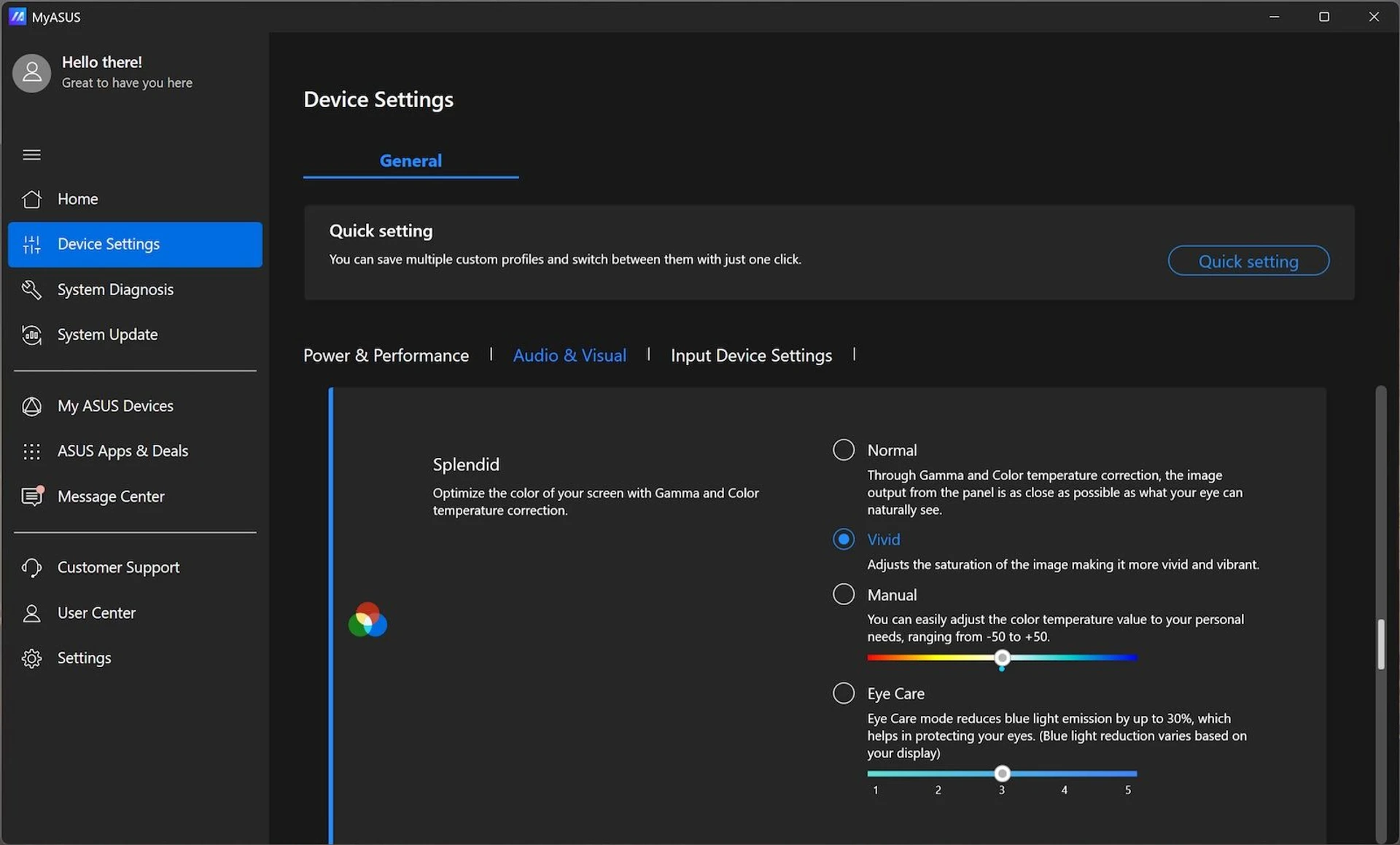The width and height of the screenshot is (1400, 845).
Task: Collapse sidebar with hamburger menu icon
Action: point(31,155)
